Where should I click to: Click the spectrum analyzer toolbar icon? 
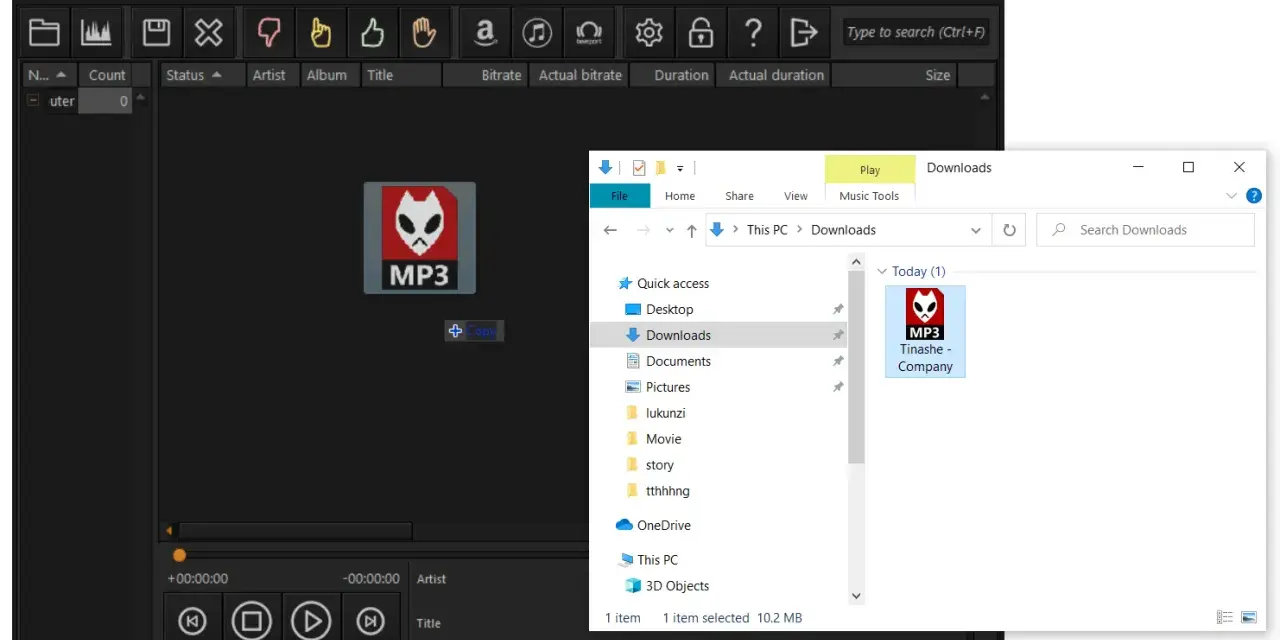97,33
